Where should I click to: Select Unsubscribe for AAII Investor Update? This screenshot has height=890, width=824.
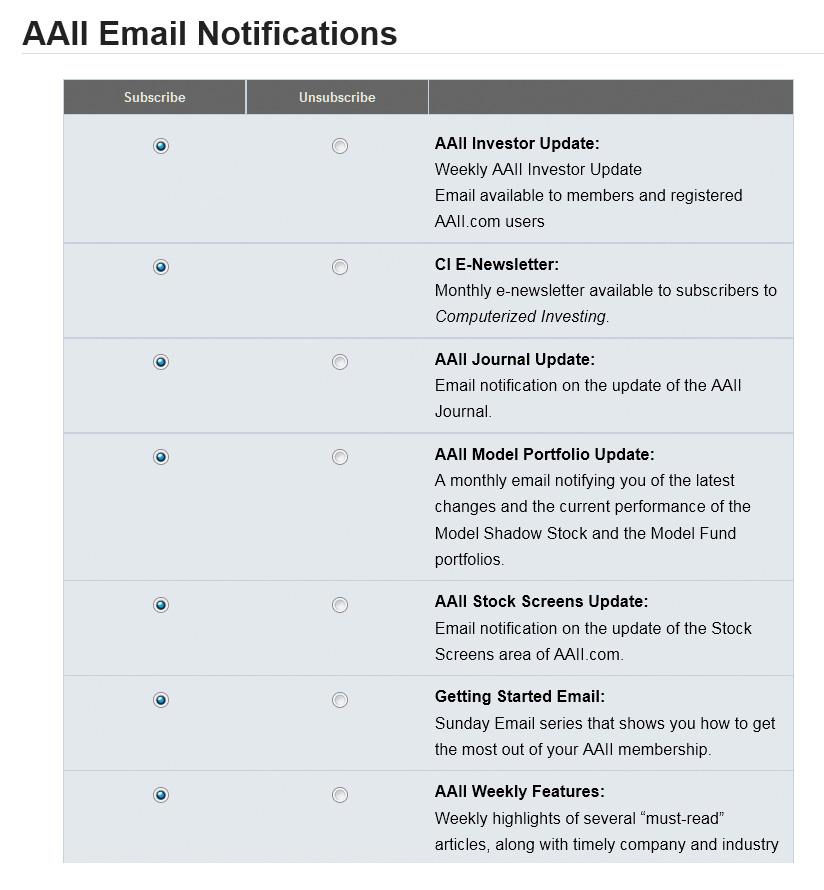(339, 146)
